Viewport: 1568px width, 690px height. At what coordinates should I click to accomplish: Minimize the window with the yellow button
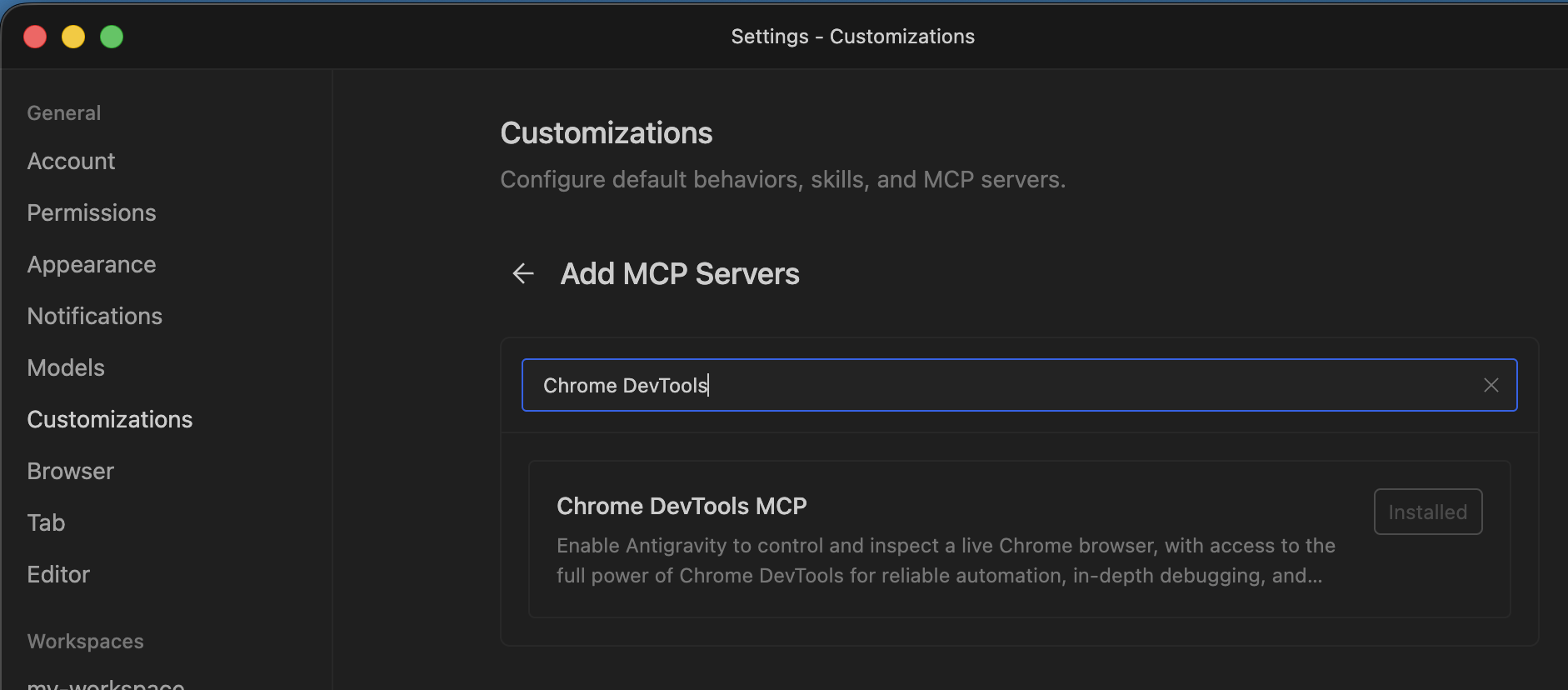[x=73, y=37]
